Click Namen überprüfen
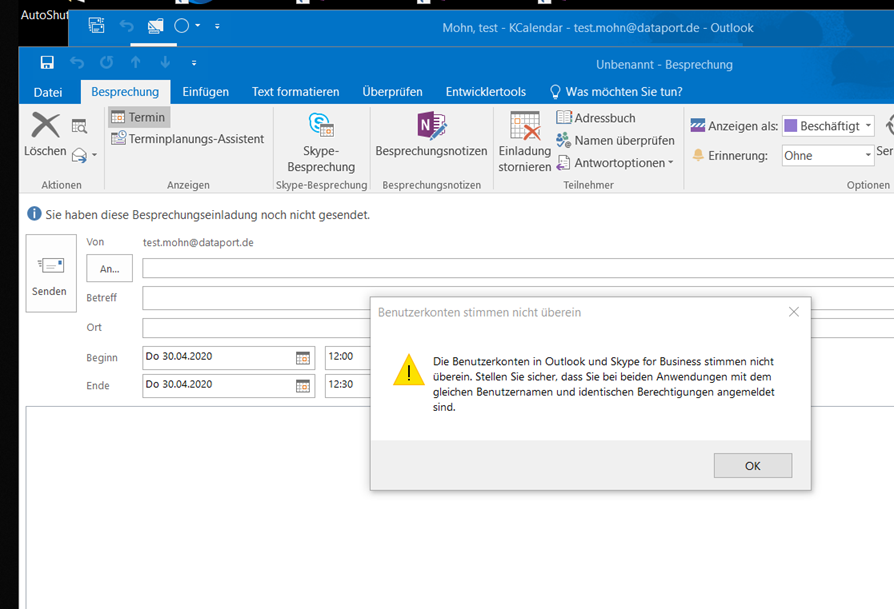Image resolution: width=894 pixels, height=609 pixels. (615, 140)
